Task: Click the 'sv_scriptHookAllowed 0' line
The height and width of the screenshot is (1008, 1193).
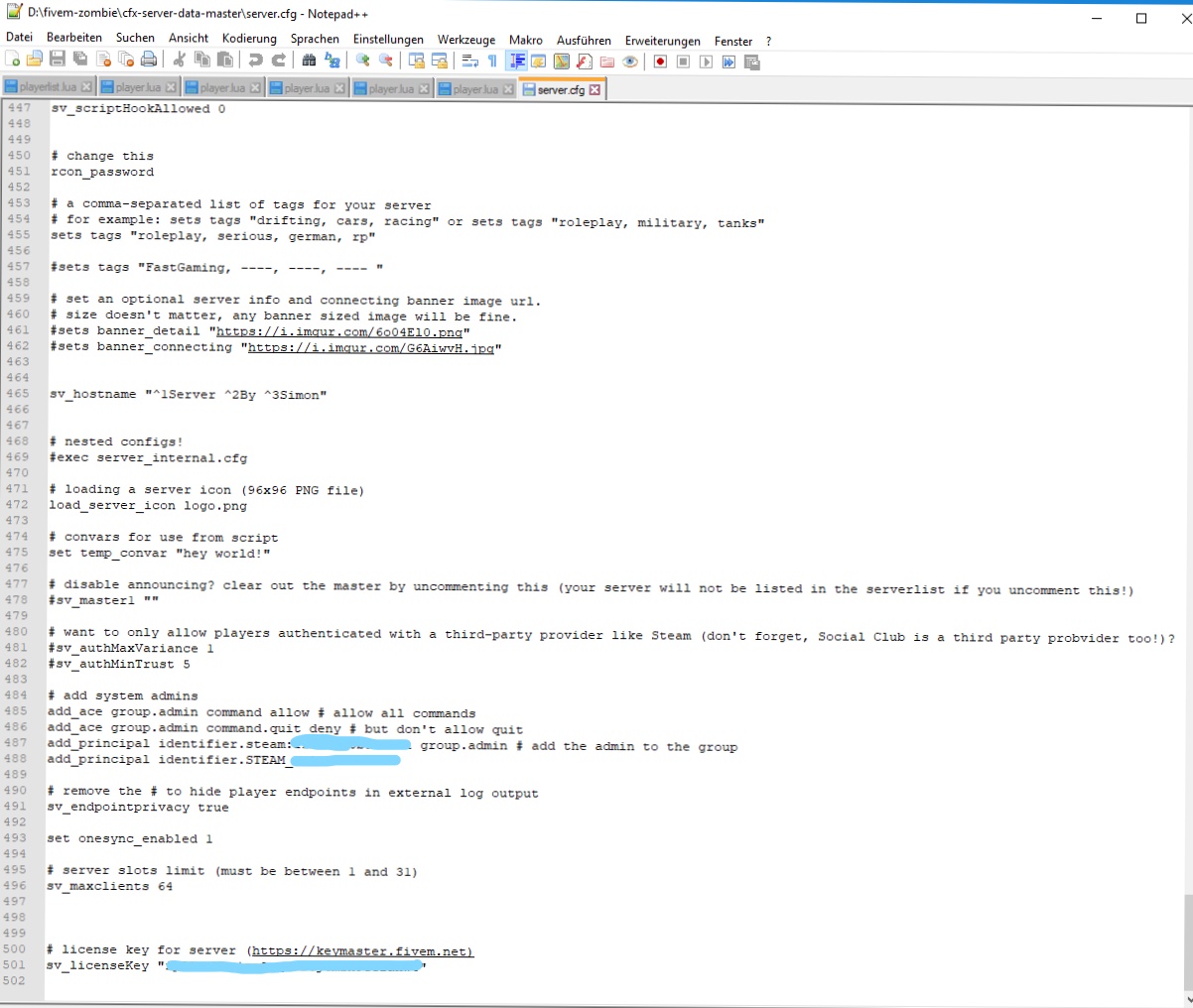Action: pos(138,108)
